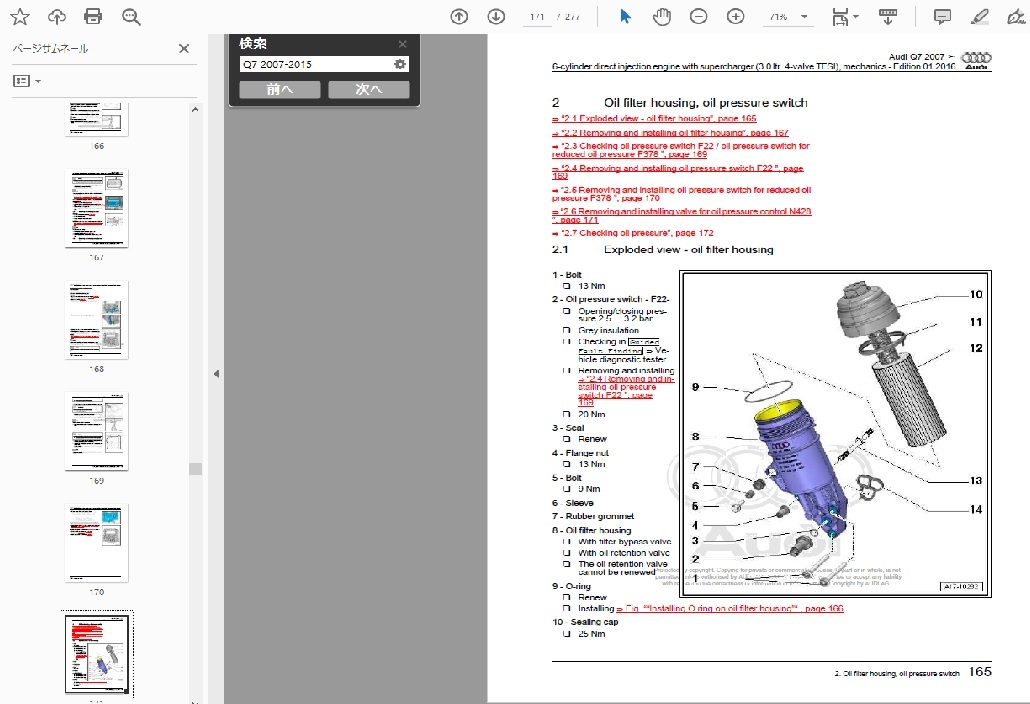Open link 2.7 Checking oil pressure

click(x=633, y=233)
